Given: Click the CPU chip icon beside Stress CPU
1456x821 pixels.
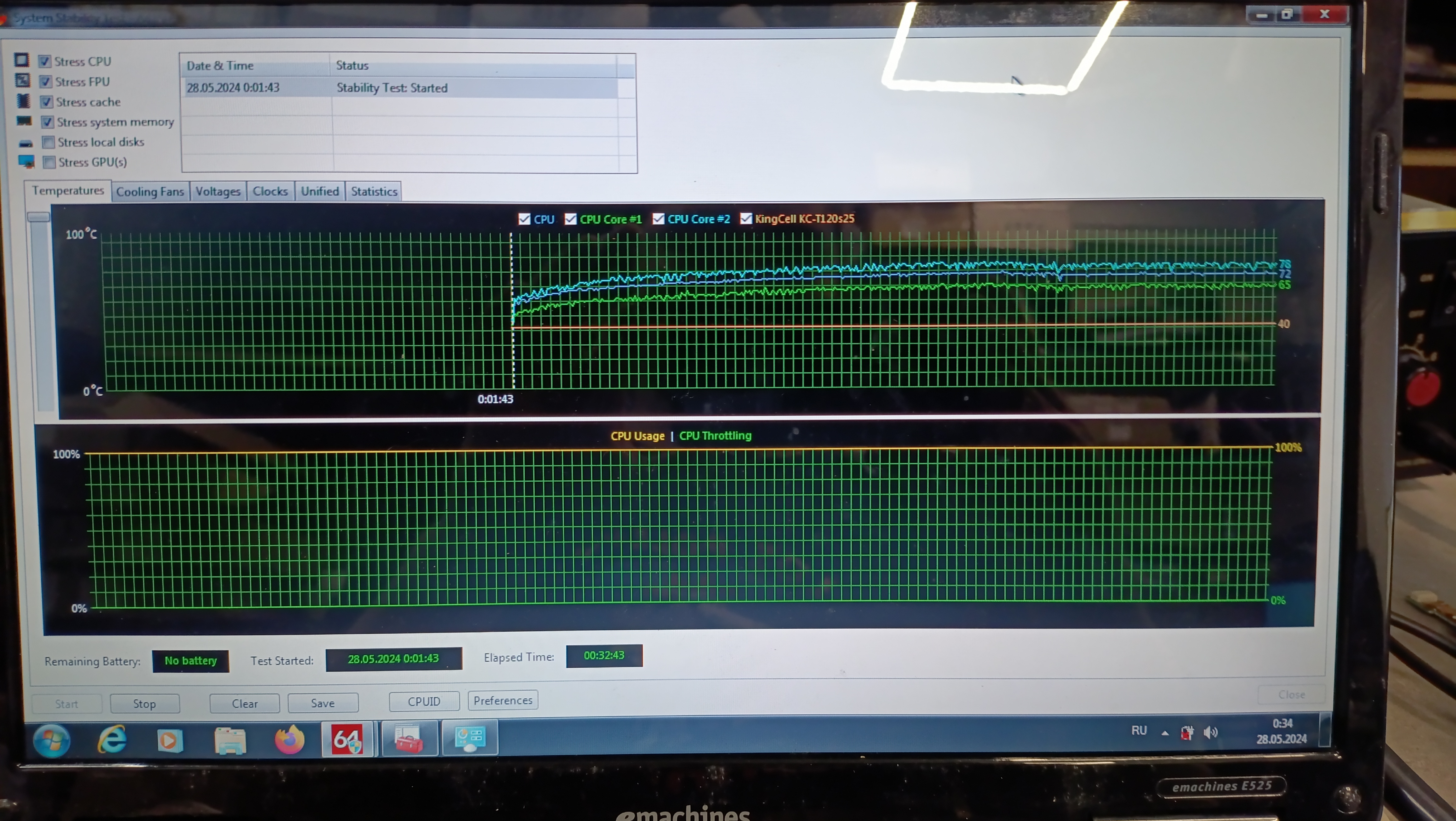Looking at the screenshot, I should 21,60.
